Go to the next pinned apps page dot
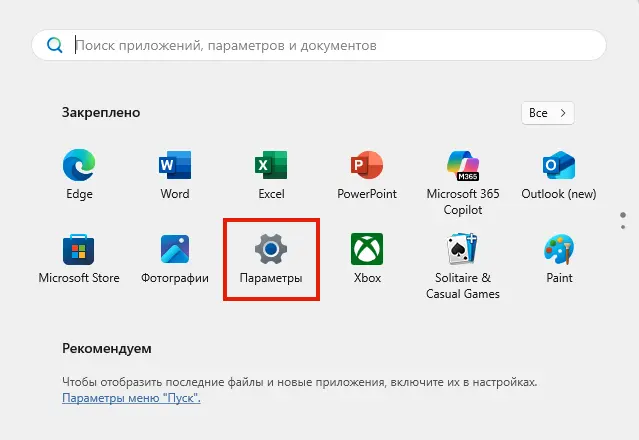 coord(623,227)
